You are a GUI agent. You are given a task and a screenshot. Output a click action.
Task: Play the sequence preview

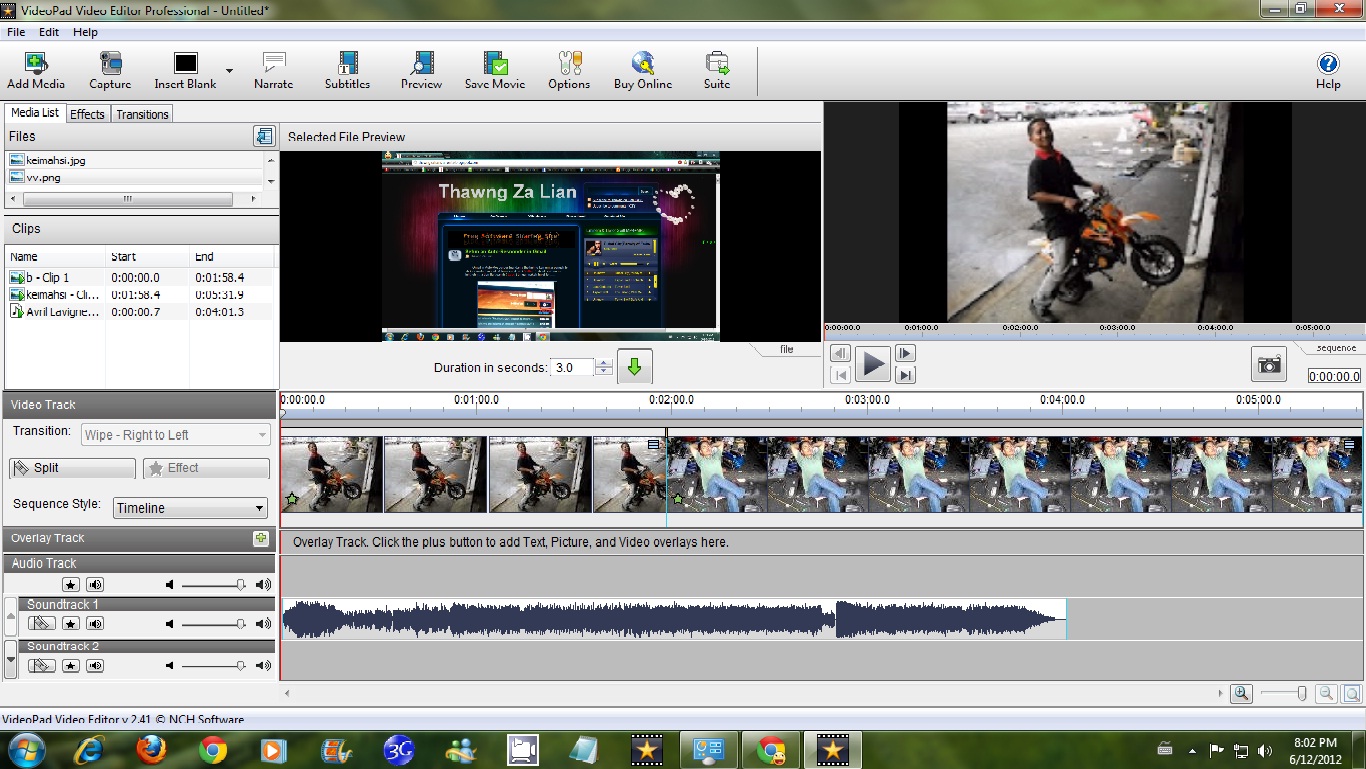pyautogui.click(x=872, y=364)
